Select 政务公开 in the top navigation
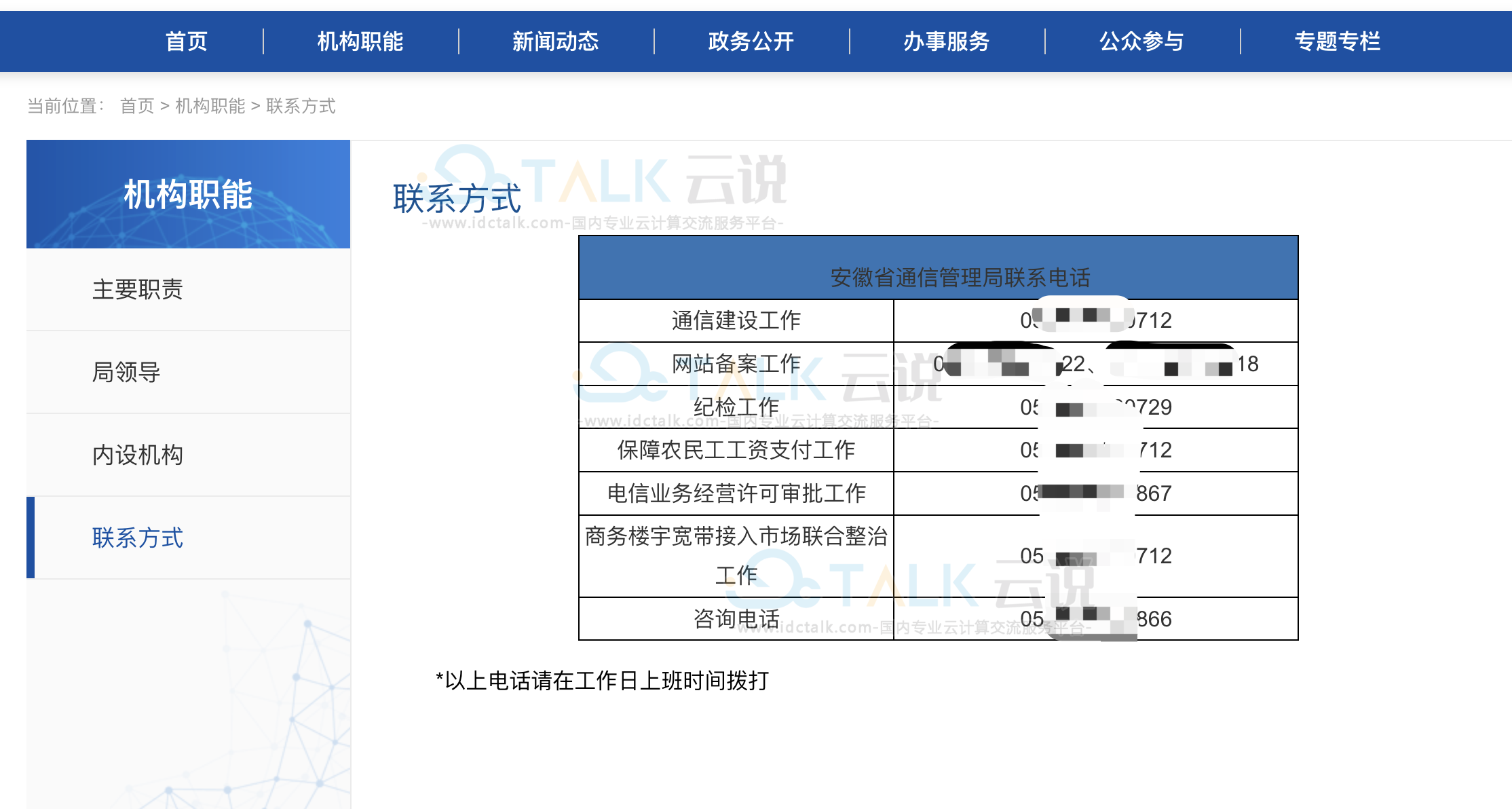1512x809 pixels. pyautogui.click(x=751, y=41)
